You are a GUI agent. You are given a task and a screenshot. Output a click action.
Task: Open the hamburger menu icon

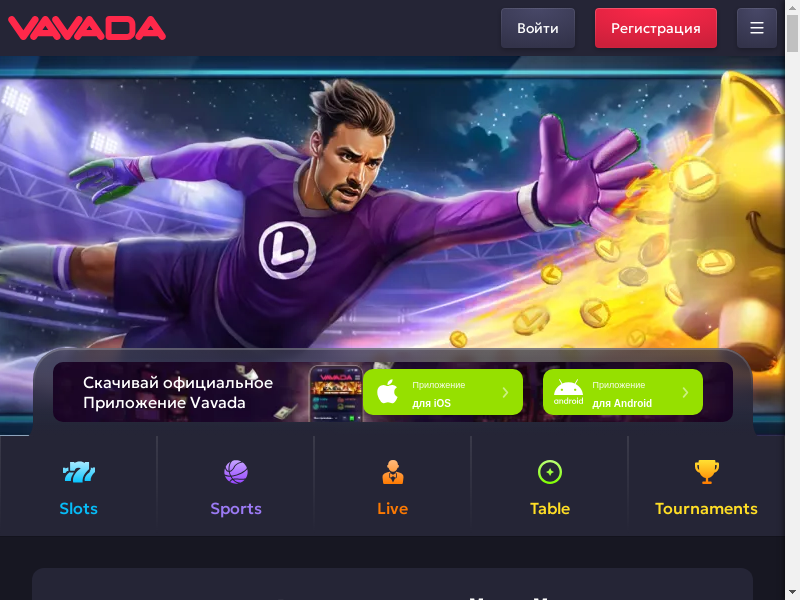click(x=757, y=28)
